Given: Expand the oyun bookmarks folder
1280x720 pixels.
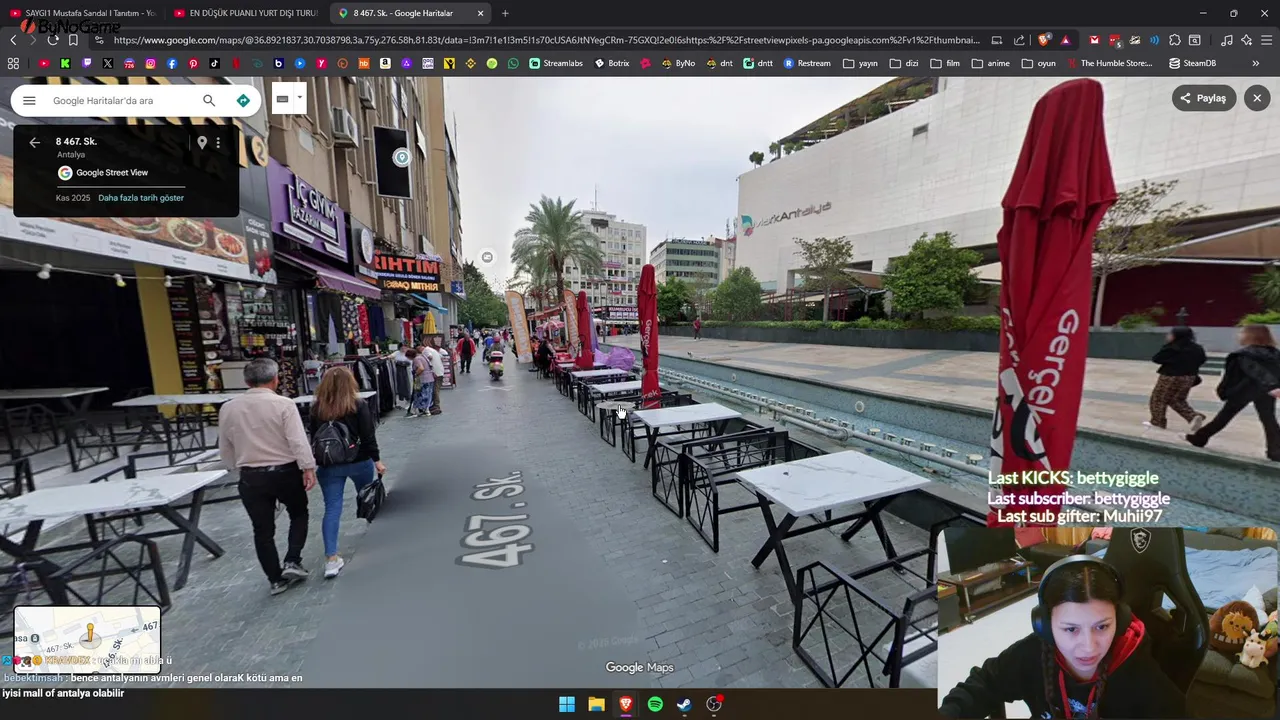Looking at the screenshot, I should point(1038,63).
